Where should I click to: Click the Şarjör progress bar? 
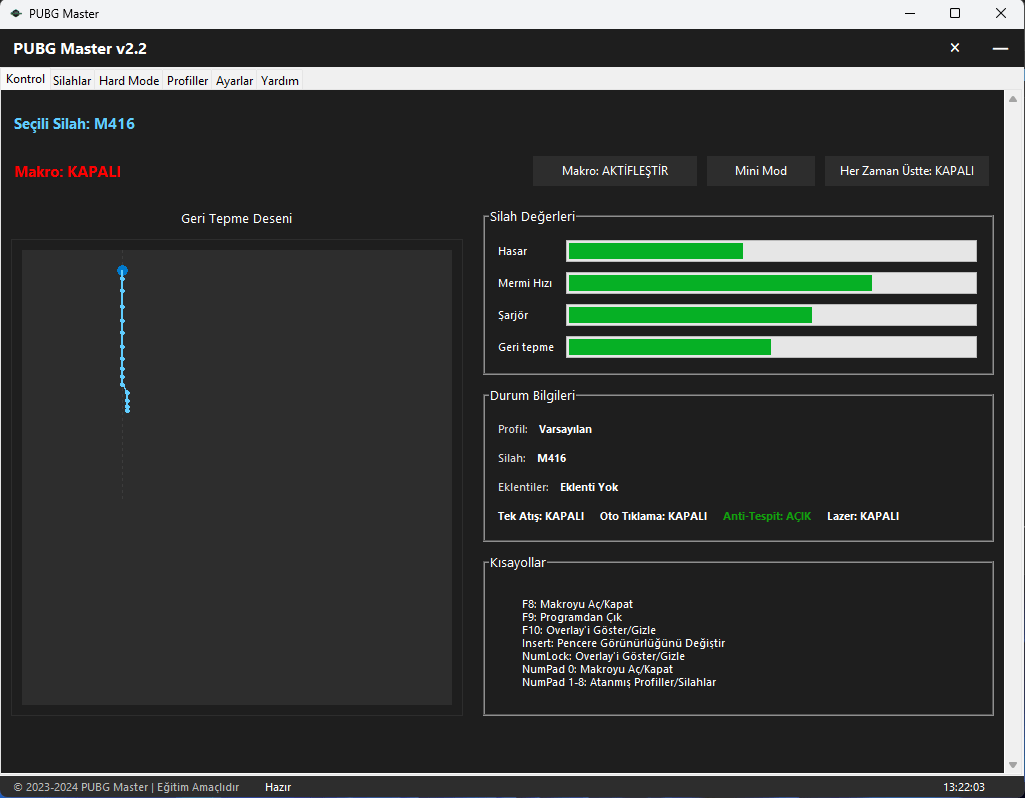pyautogui.click(x=771, y=315)
